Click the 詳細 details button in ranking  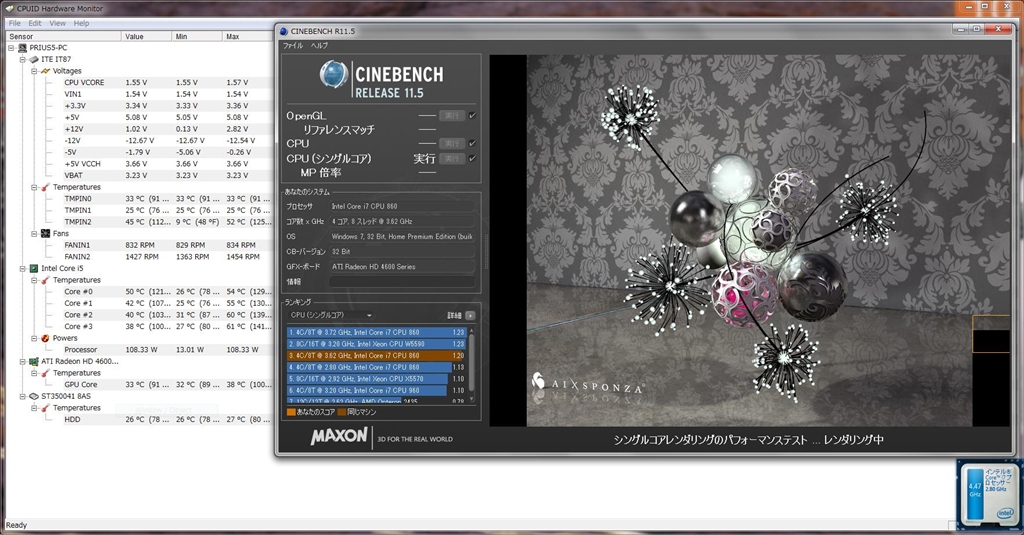click(471, 315)
